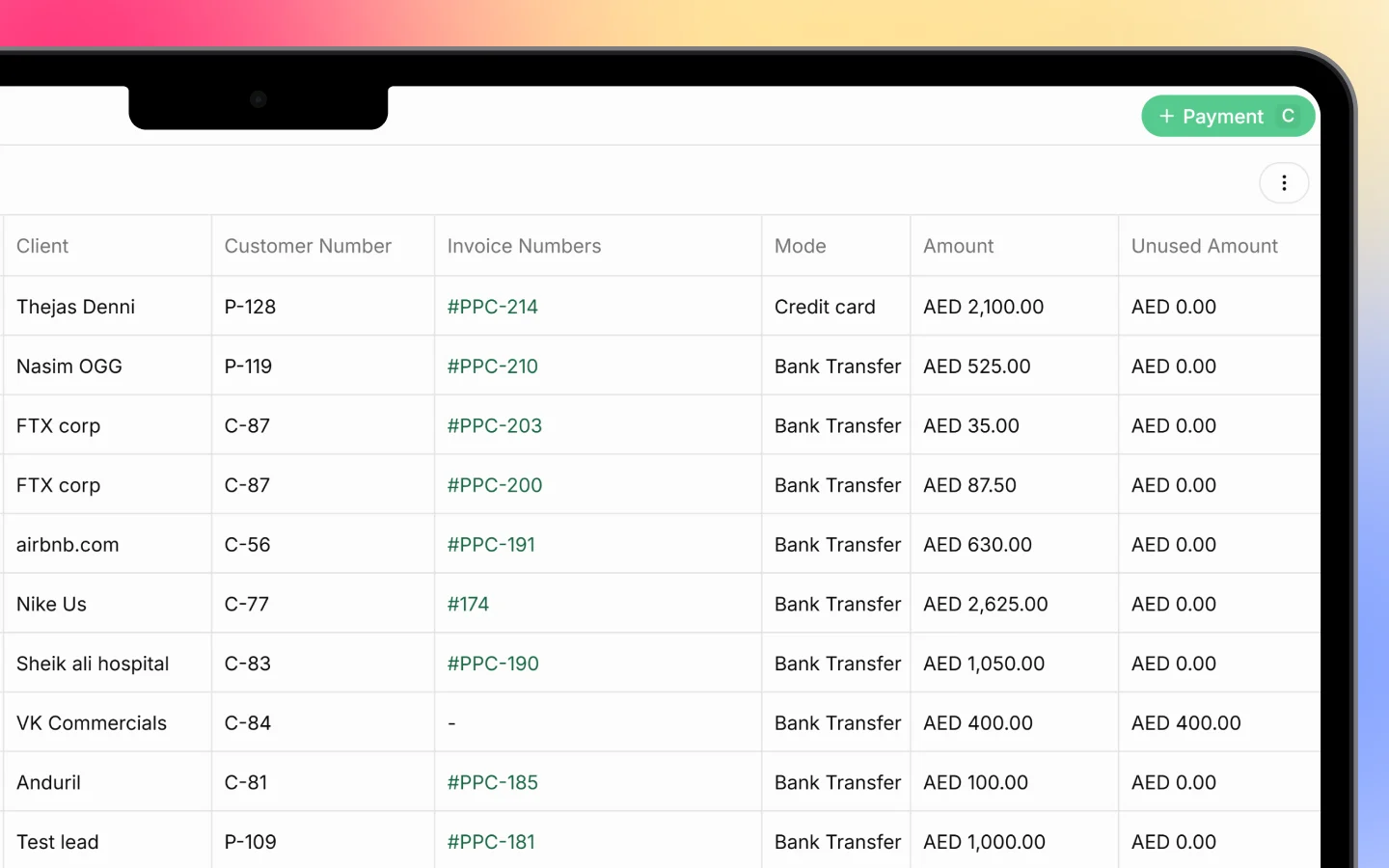This screenshot has width=1389, height=868.
Task: Click the AED 35.00 amount
Action: [x=970, y=425]
